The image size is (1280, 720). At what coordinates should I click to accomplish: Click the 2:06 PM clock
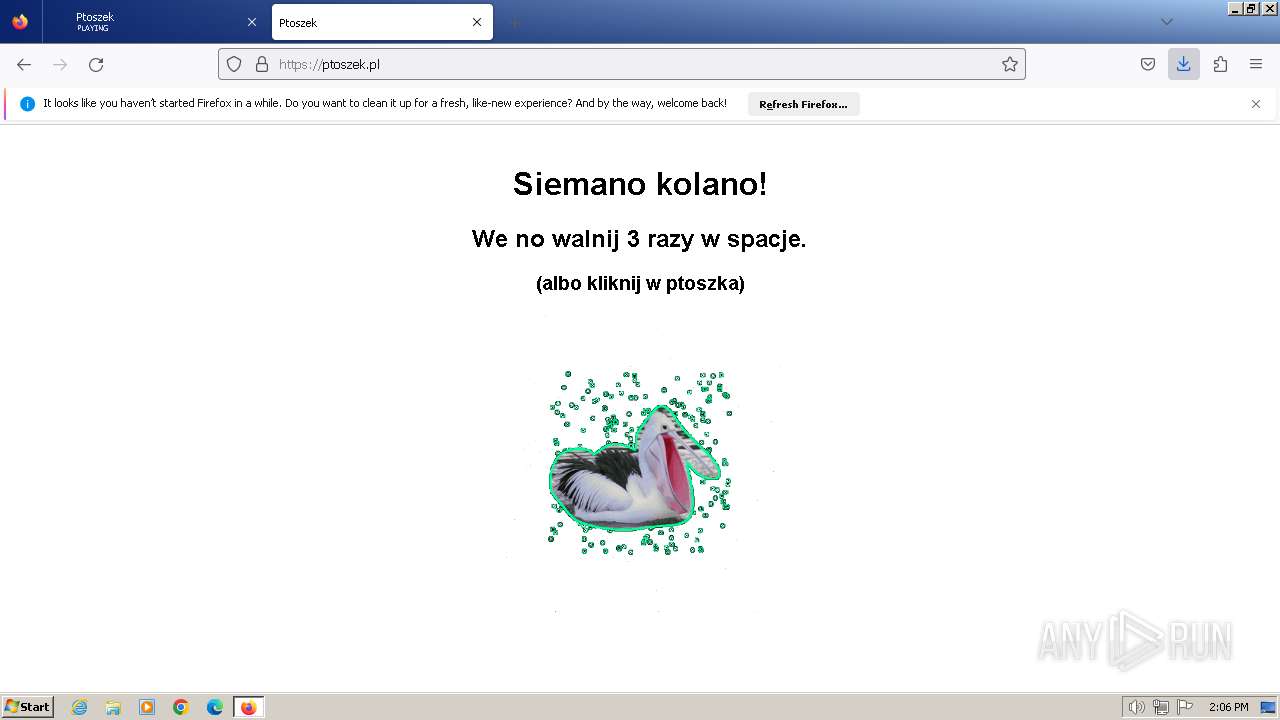pos(1228,707)
